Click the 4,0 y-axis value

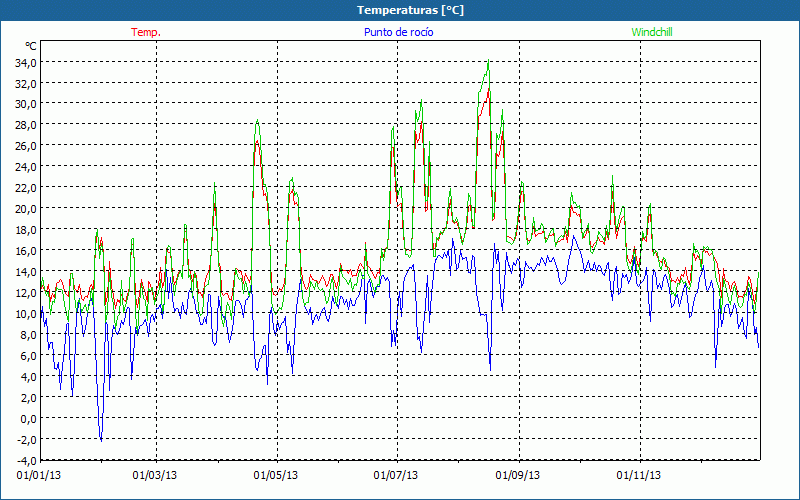tap(28, 377)
